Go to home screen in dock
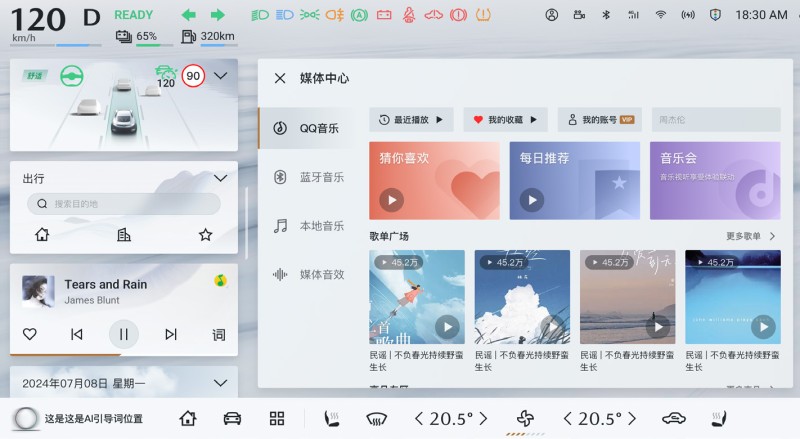Image resolution: width=800 pixels, height=439 pixels. [x=188, y=419]
